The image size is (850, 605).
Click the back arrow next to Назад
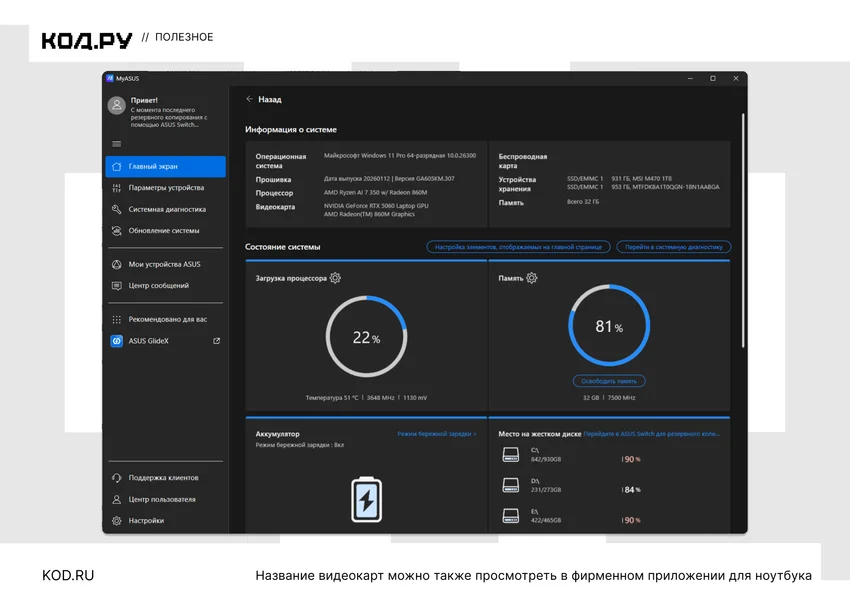[x=249, y=99]
